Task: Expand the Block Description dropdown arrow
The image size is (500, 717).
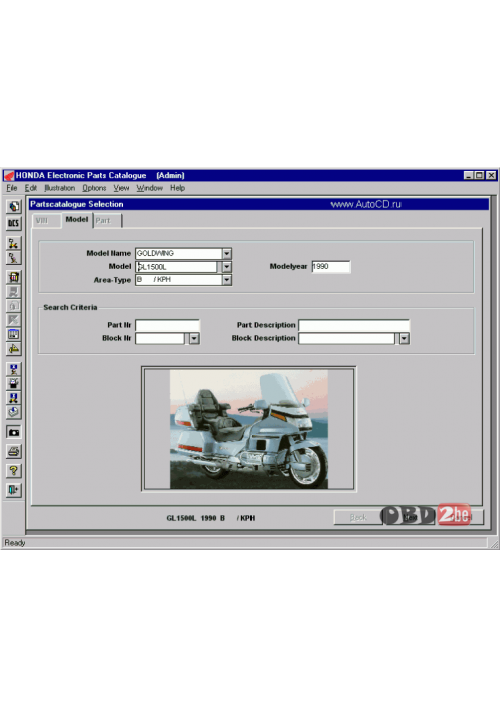Action: pyautogui.click(x=404, y=338)
